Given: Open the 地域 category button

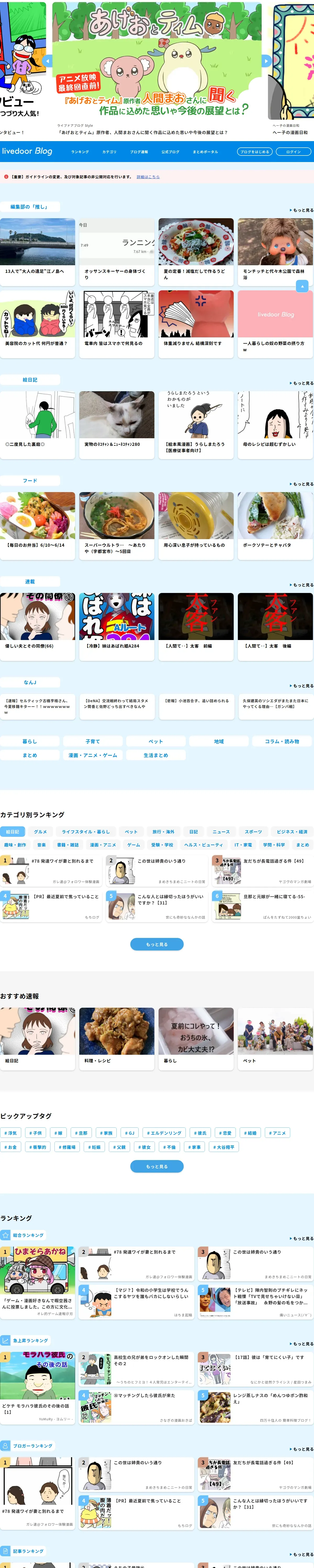Looking at the screenshot, I should click(x=219, y=741).
